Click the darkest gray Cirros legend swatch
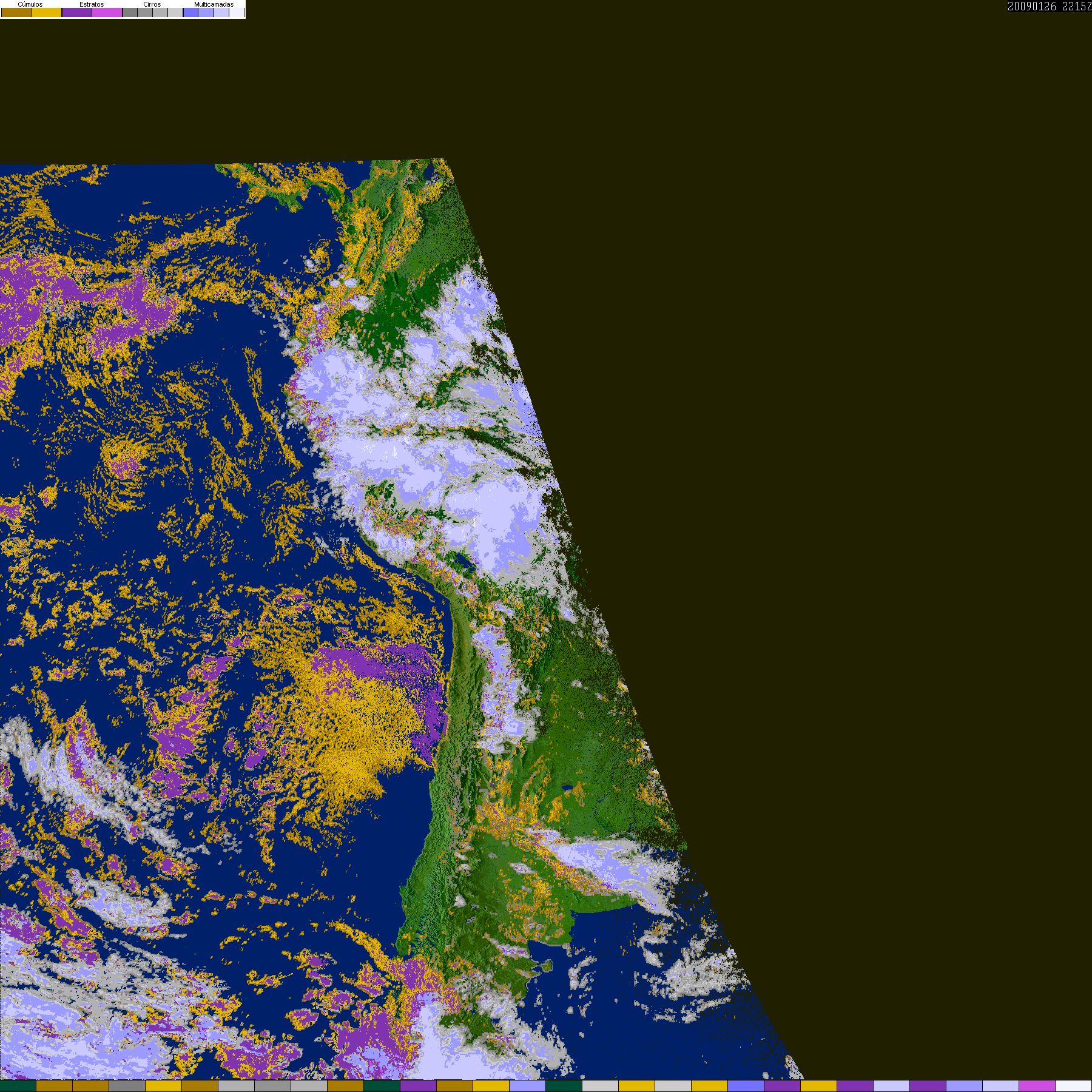The height and width of the screenshot is (1092, 1092). [130, 12]
